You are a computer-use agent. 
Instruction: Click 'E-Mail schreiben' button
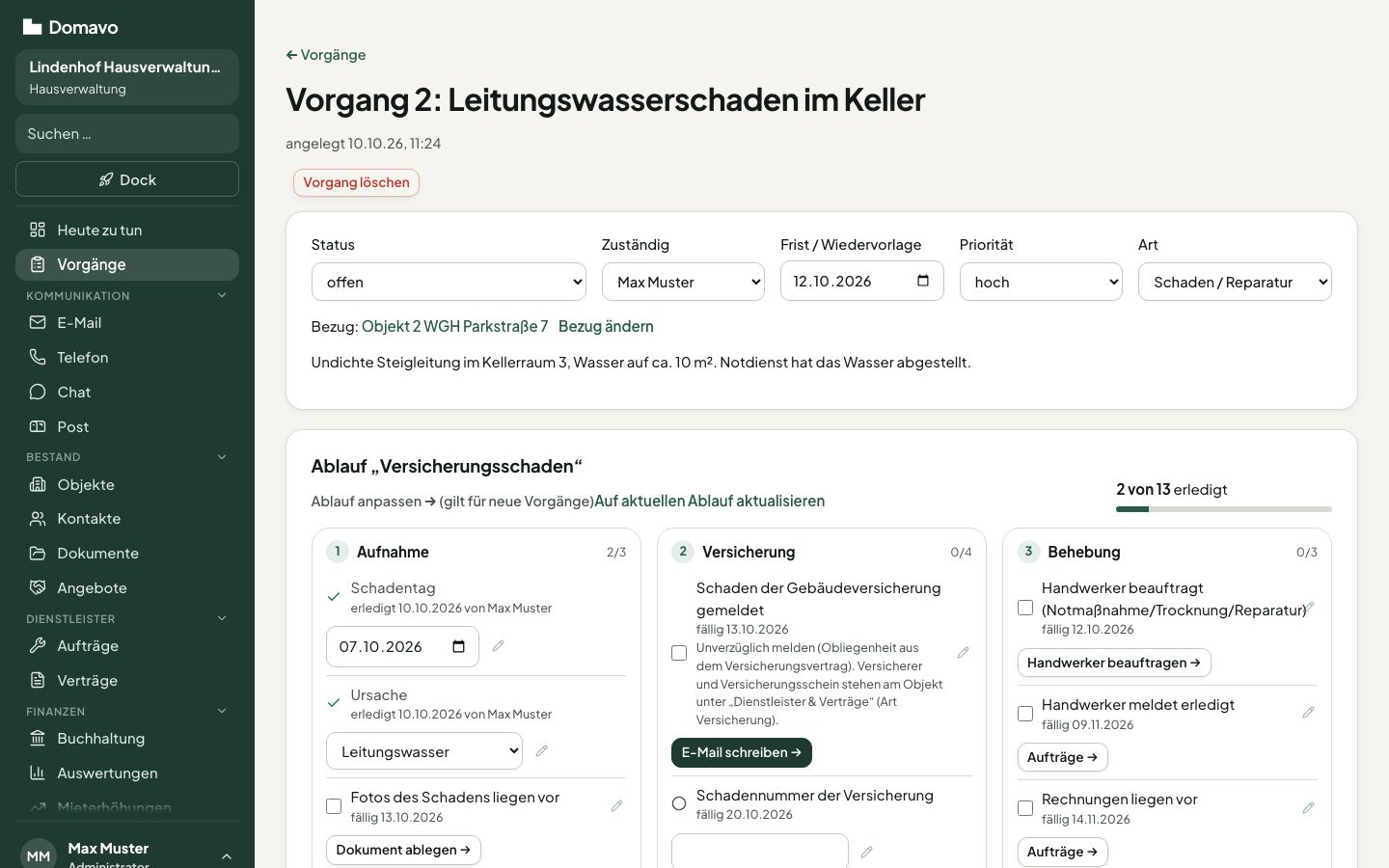tap(742, 752)
